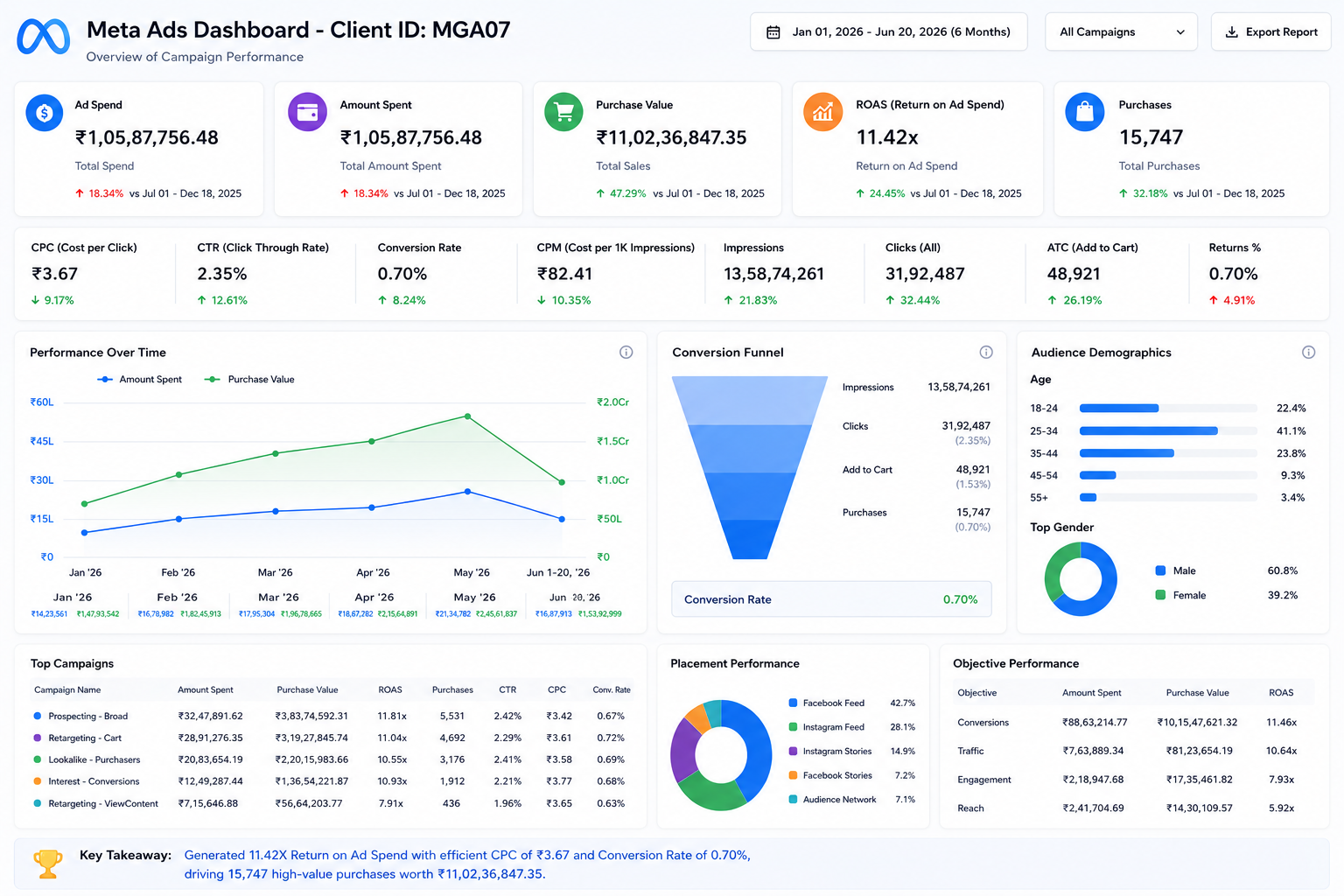The width and height of the screenshot is (1344, 896).
Task: Click the wallet icon on the Amount Spent card
Action: 307,112
